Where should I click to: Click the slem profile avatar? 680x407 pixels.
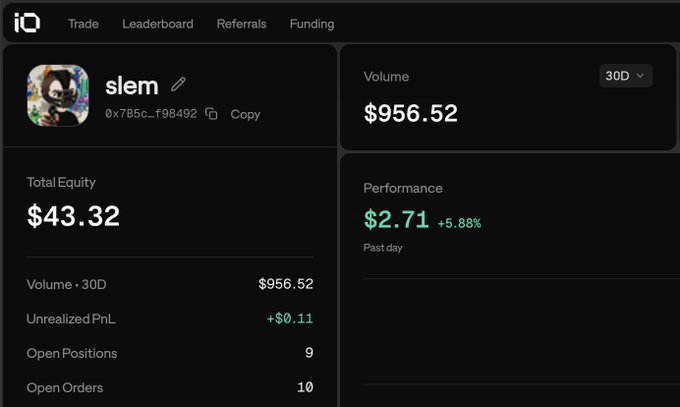coord(58,95)
